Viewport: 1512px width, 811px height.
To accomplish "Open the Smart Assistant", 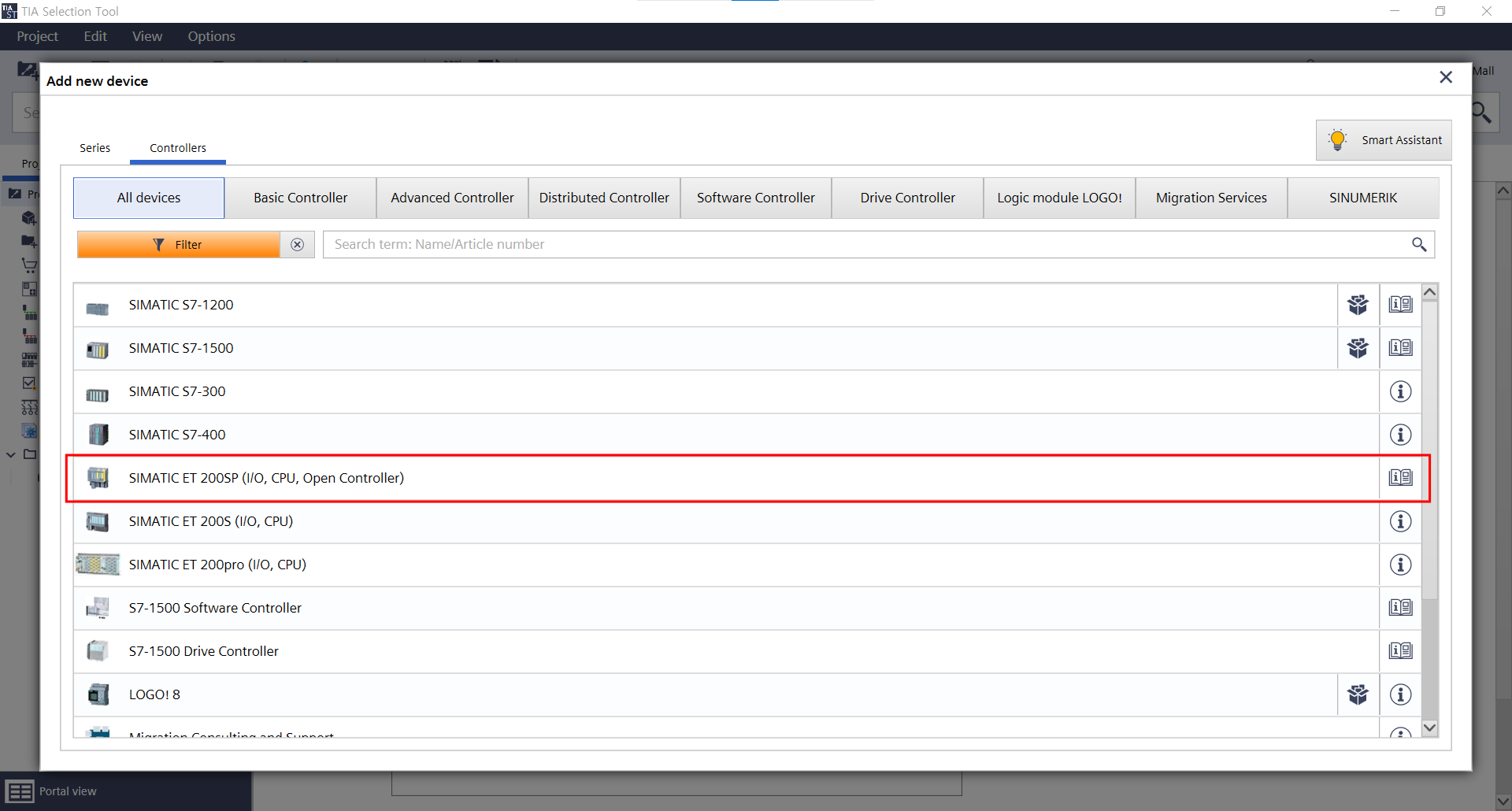I will pos(1384,140).
